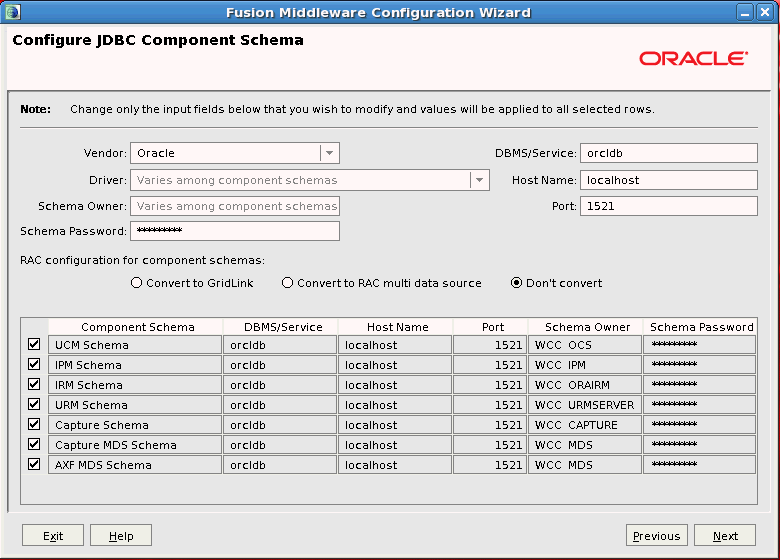Select the Capture MDS Schema name cell
The width and height of the screenshot is (780, 560).
[135, 445]
